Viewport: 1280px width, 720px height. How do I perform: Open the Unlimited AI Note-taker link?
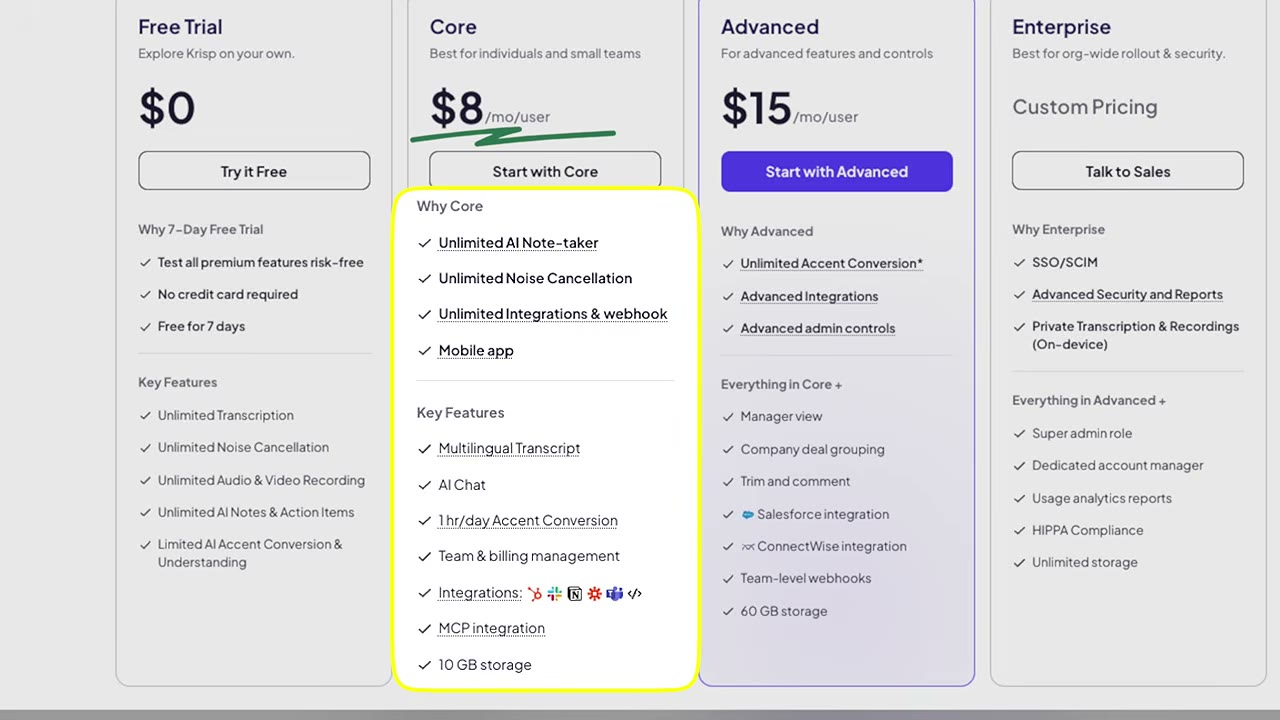(x=518, y=243)
